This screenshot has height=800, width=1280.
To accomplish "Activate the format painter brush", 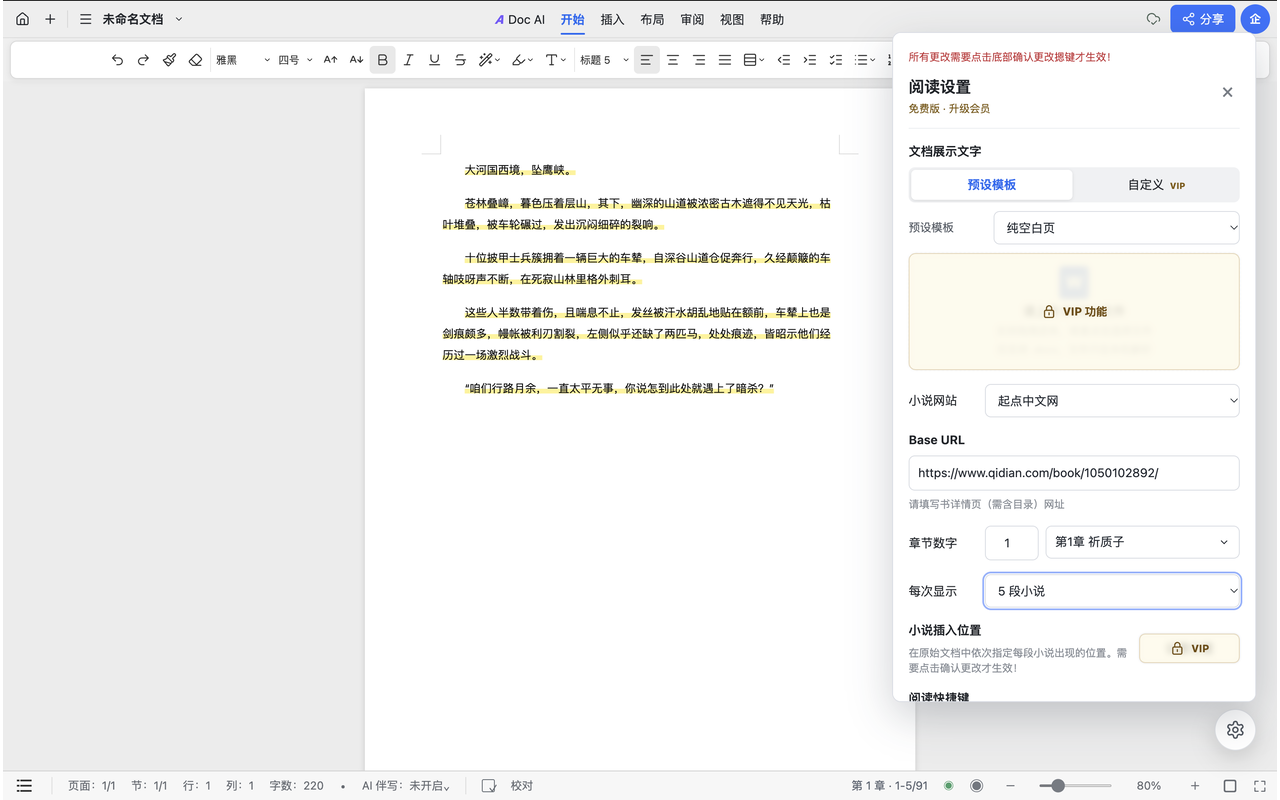I will (169, 60).
